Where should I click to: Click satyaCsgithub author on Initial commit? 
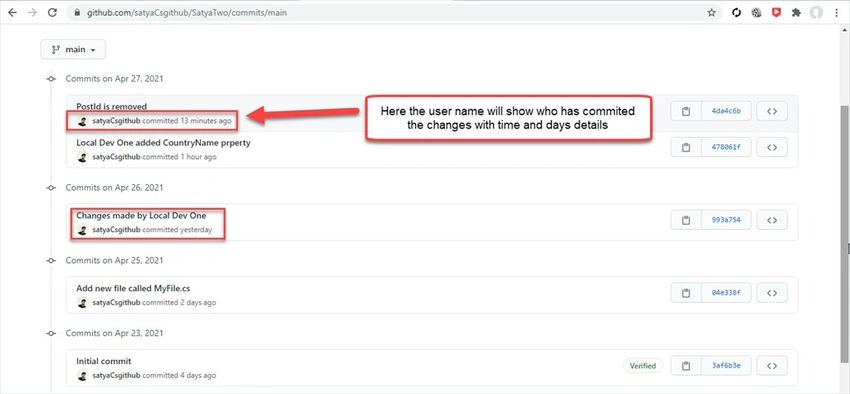tap(116, 375)
